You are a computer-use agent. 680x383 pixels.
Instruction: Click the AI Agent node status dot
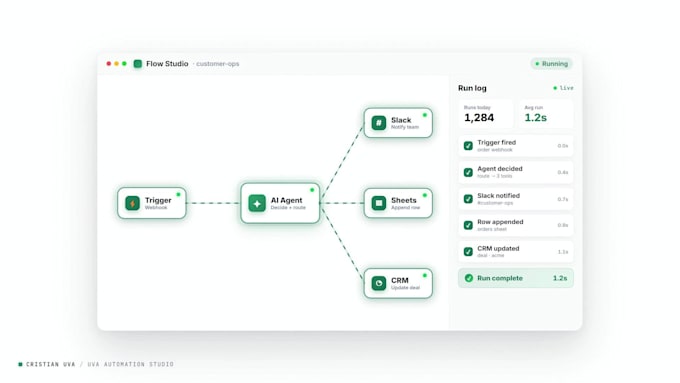pyautogui.click(x=312, y=190)
